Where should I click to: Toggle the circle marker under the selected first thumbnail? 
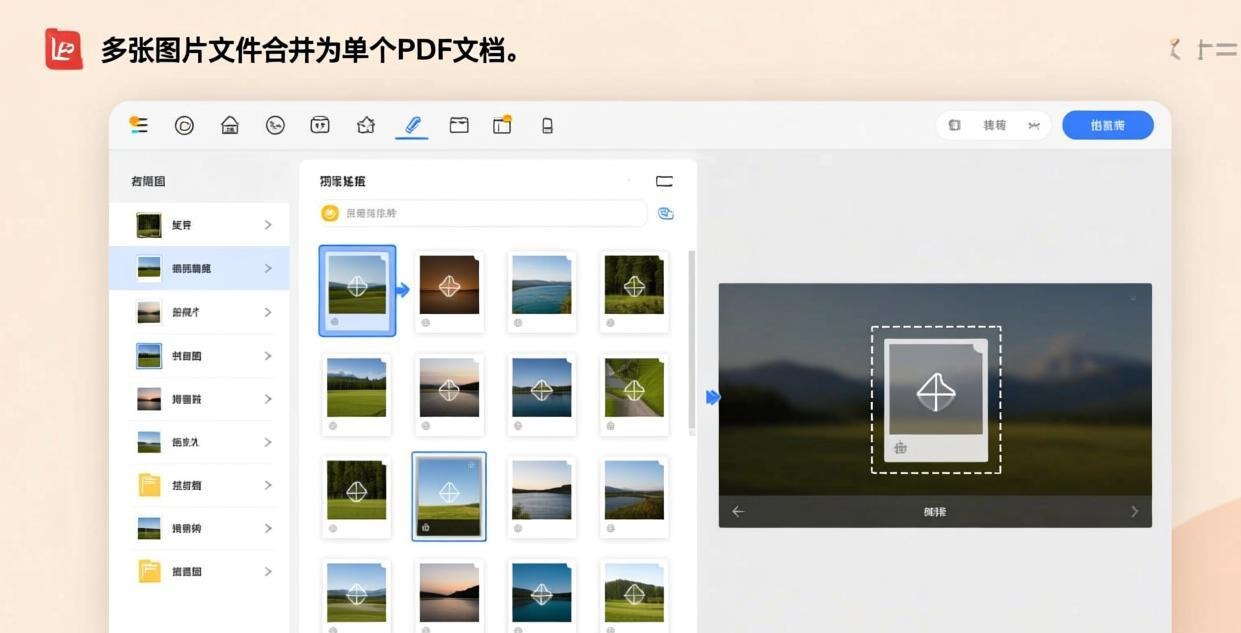pyautogui.click(x=334, y=322)
